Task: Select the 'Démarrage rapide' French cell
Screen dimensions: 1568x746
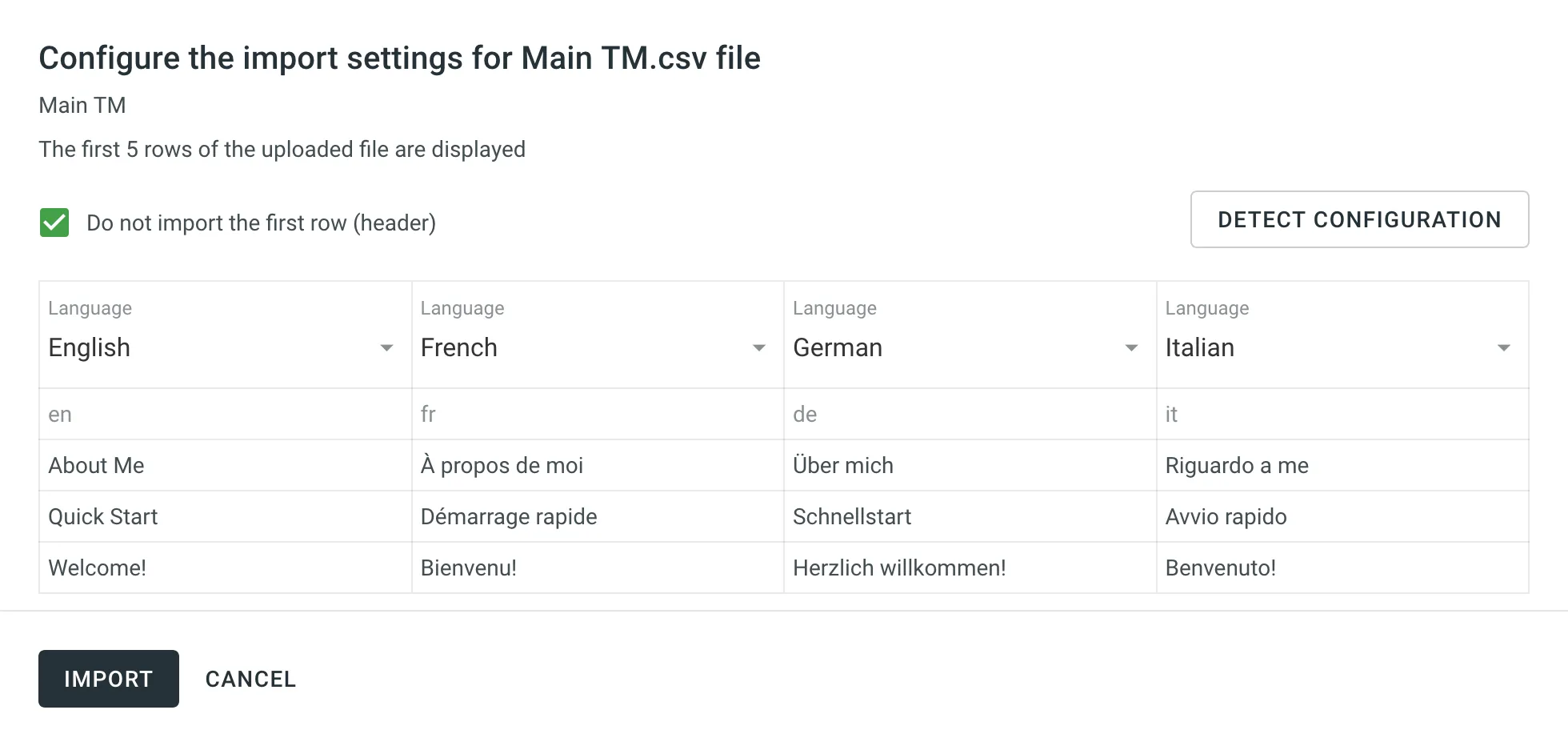Action: 509,516
